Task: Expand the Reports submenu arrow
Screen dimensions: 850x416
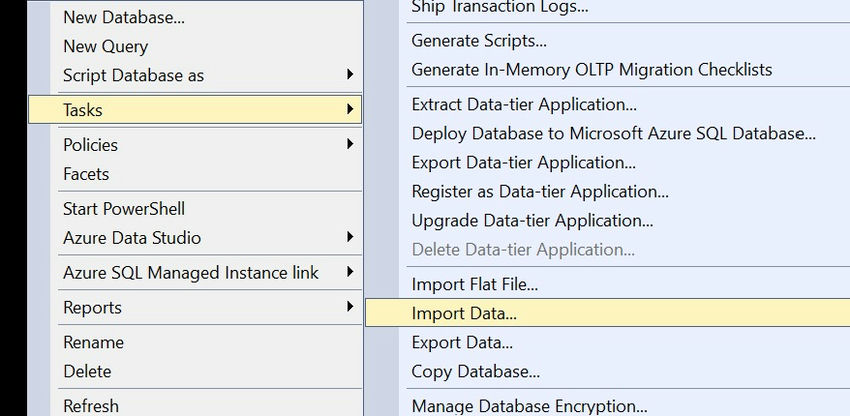Action: click(x=350, y=307)
